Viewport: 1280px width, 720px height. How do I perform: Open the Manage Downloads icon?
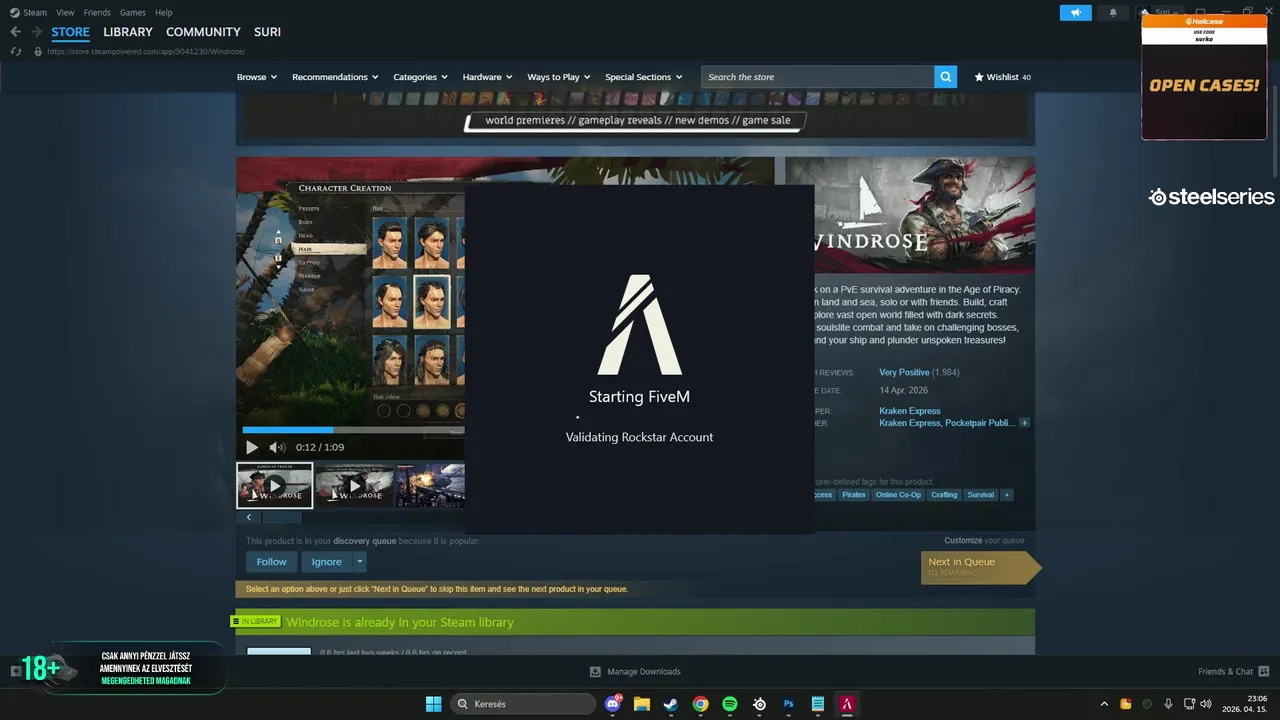click(595, 671)
